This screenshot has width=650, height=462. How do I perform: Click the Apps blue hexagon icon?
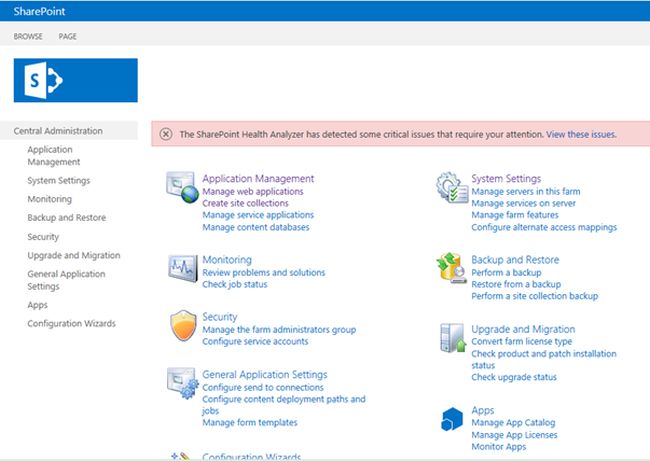point(452,419)
